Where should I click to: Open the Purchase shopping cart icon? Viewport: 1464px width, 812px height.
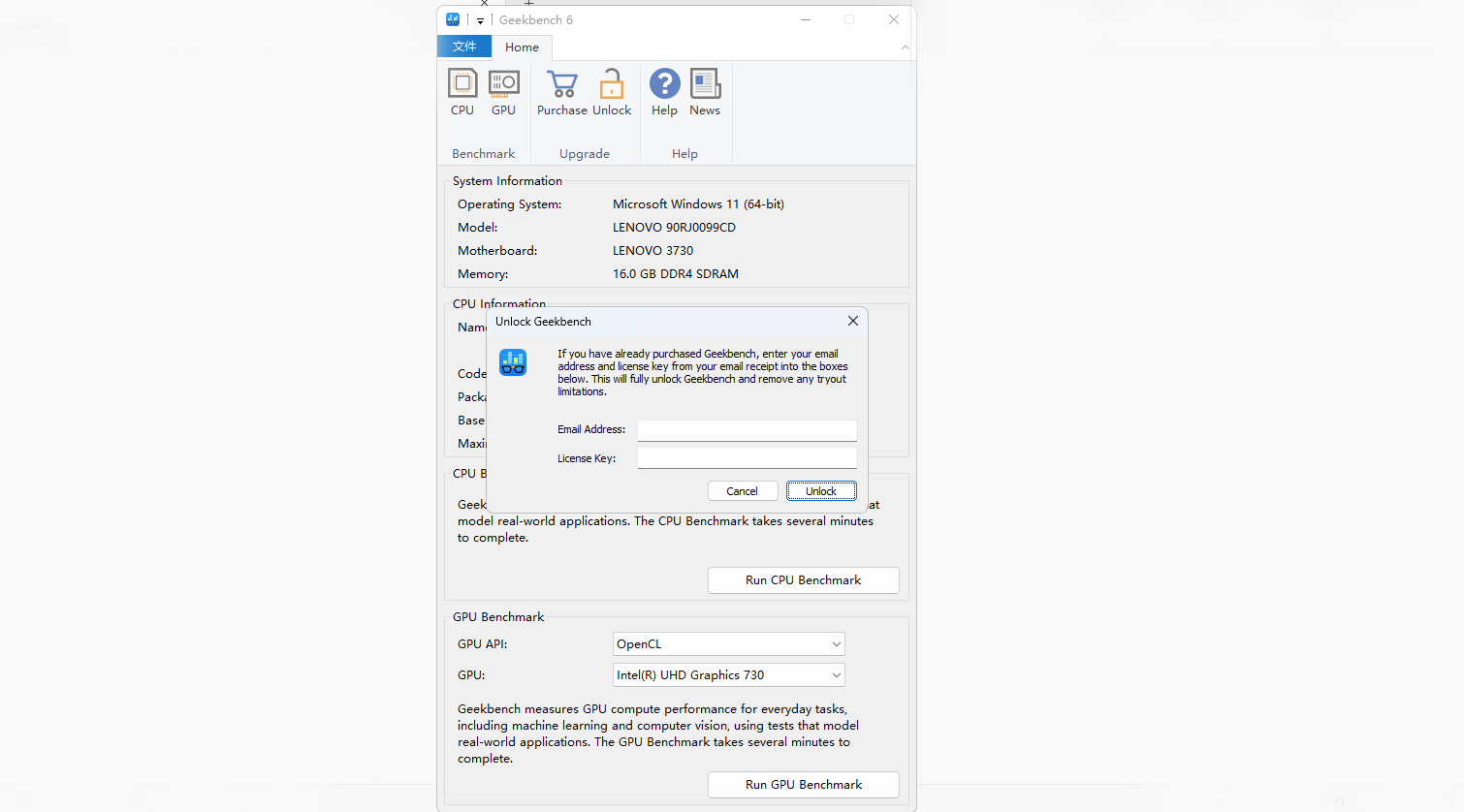coord(562,93)
